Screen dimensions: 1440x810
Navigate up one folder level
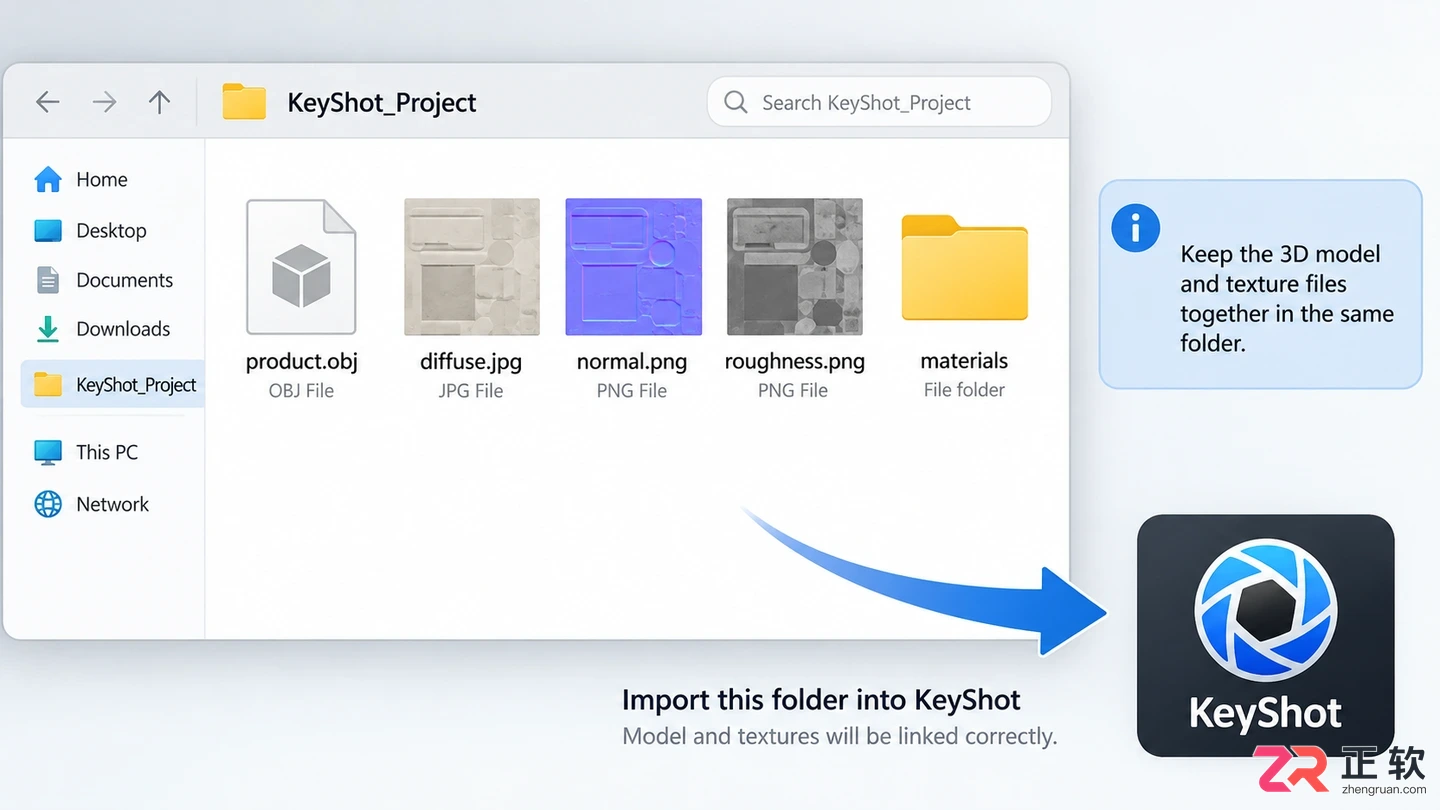(159, 102)
